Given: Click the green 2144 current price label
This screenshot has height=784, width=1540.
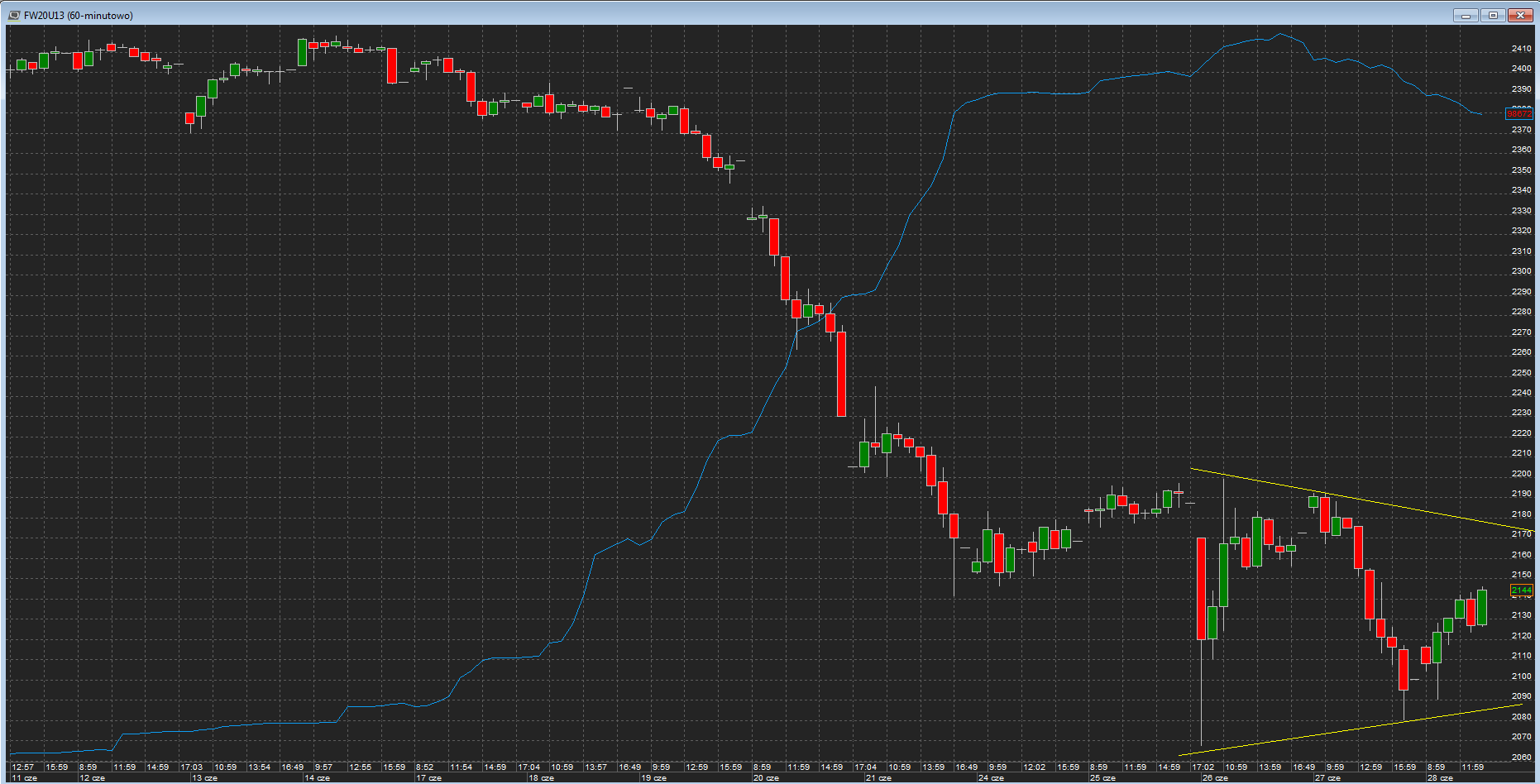Looking at the screenshot, I should [x=1521, y=590].
